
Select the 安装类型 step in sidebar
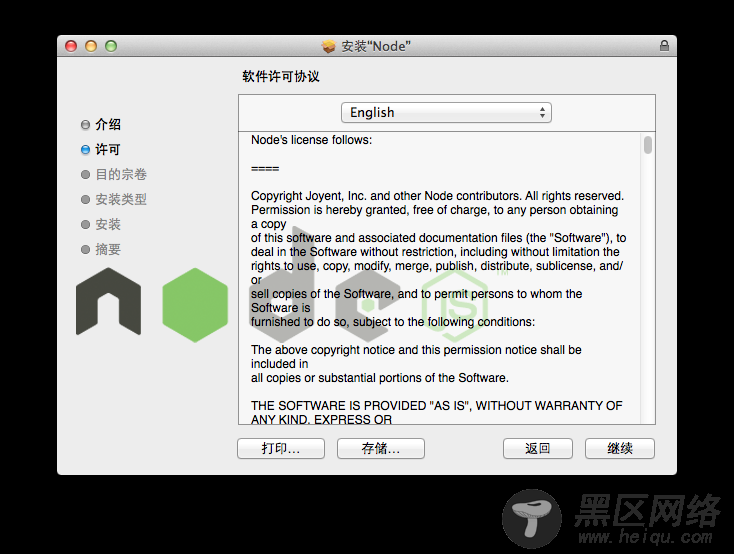pos(114,199)
